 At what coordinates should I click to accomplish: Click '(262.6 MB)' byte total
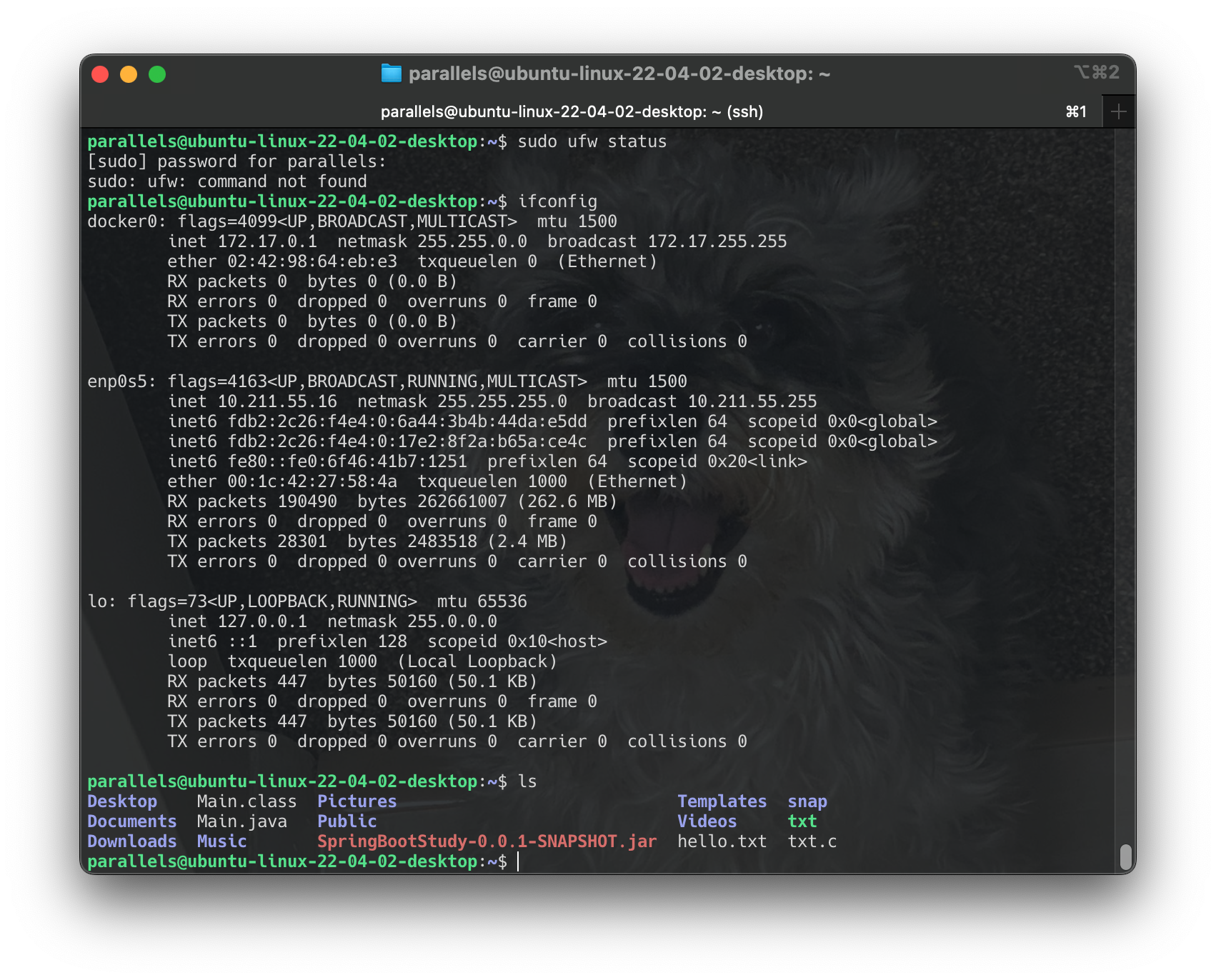point(567,501)
